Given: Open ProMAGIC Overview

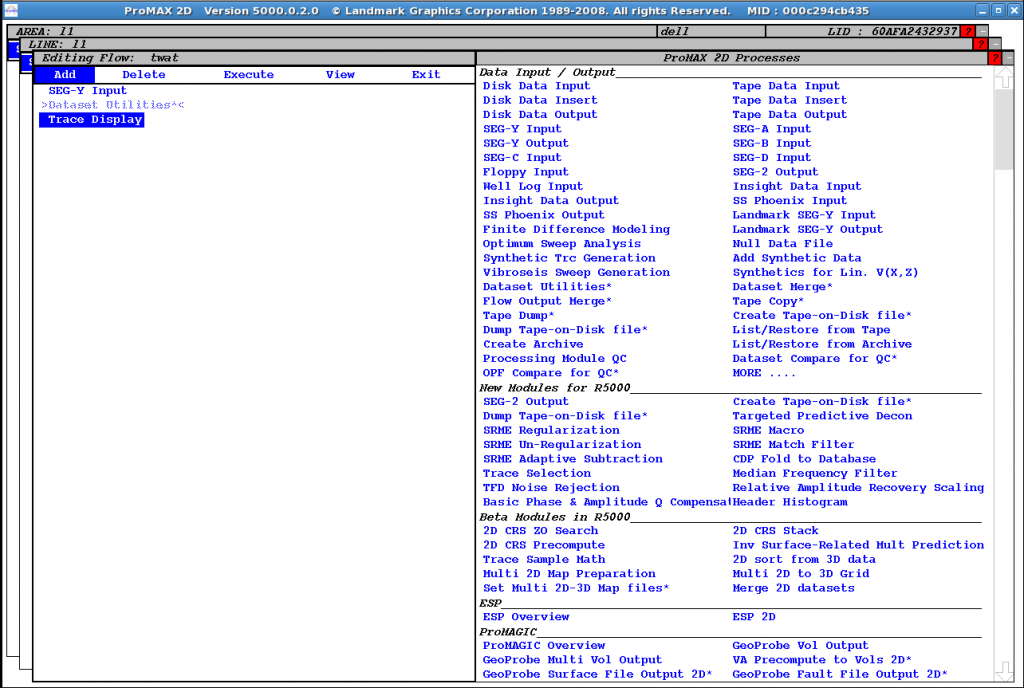Looking at the screenshot, I should pos(544,646).
